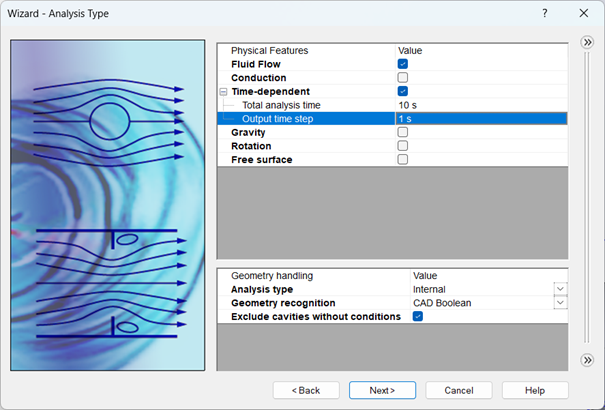
Task: Disable the Fluid Flow checkbox
Action: (403, 64)
